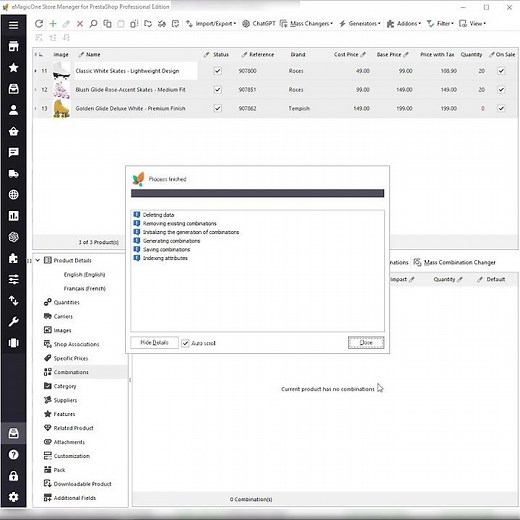
Task: Sort products by the Cost Price column
Action: [346, 54]
